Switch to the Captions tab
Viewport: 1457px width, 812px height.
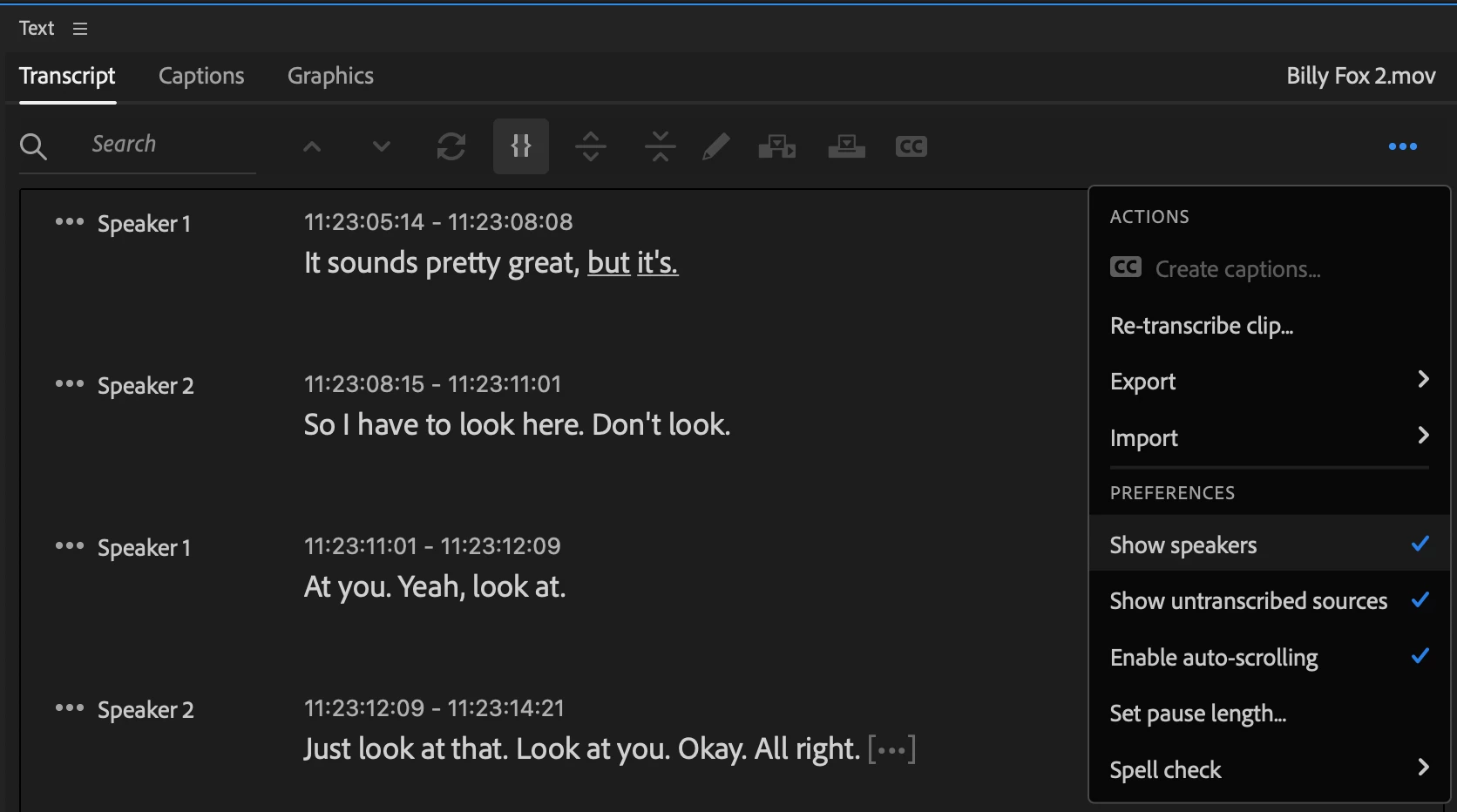(201, 77)
